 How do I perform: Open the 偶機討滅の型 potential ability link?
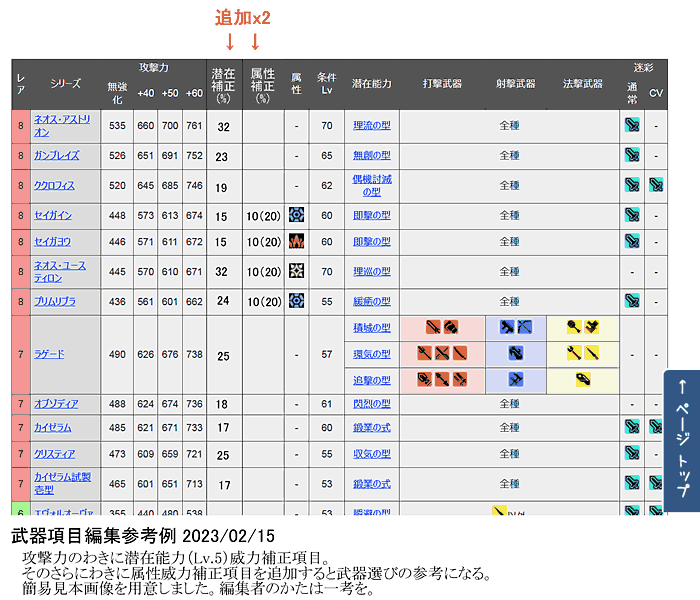pos(372,185)
